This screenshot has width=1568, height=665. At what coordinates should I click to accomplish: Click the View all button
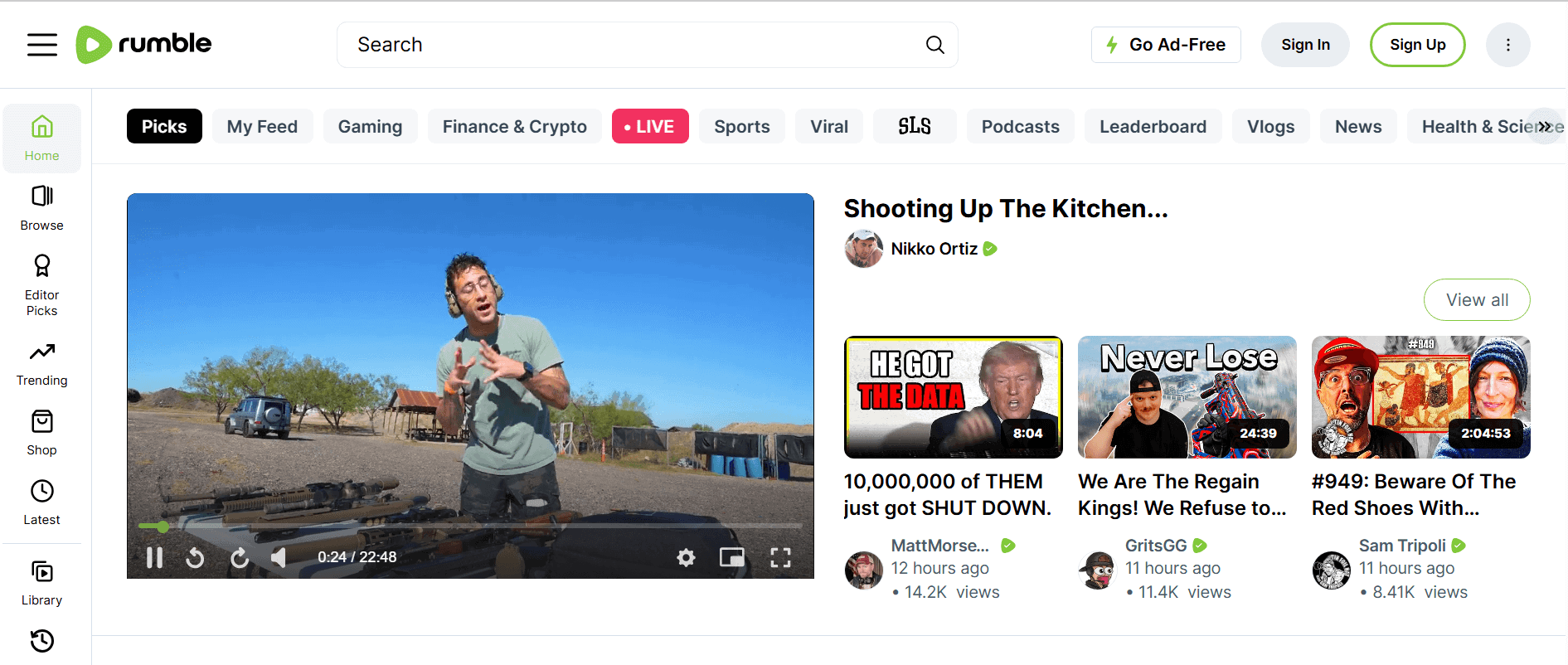(x=1476, y=300)
